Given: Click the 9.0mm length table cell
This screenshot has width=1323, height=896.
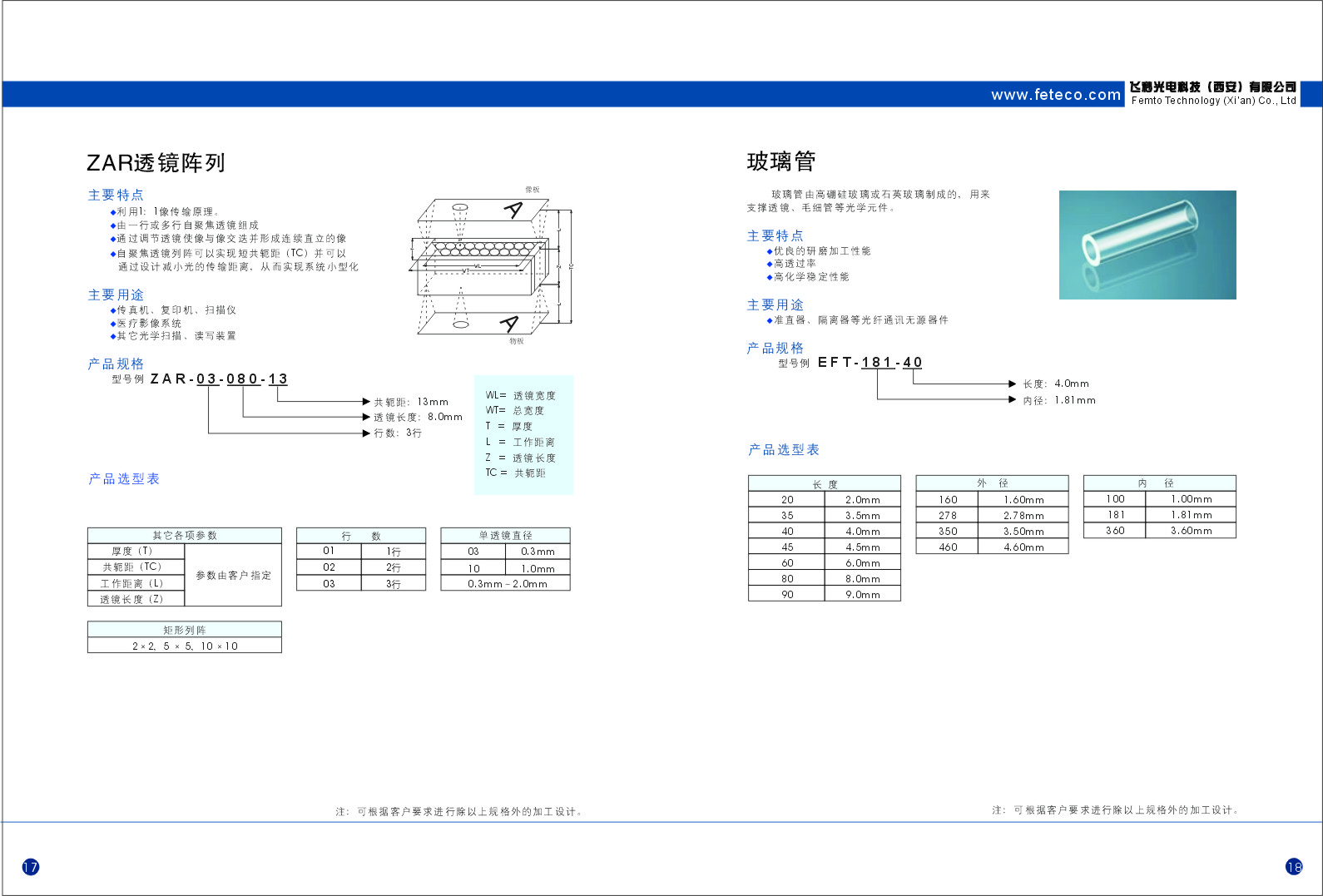Looking at the screenshot, I should [x=862, y=595].
